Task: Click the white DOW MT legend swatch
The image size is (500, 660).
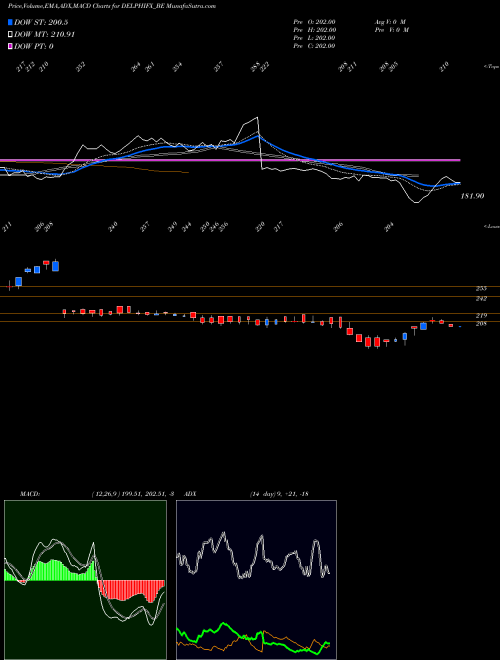Action: click(10, 34)
